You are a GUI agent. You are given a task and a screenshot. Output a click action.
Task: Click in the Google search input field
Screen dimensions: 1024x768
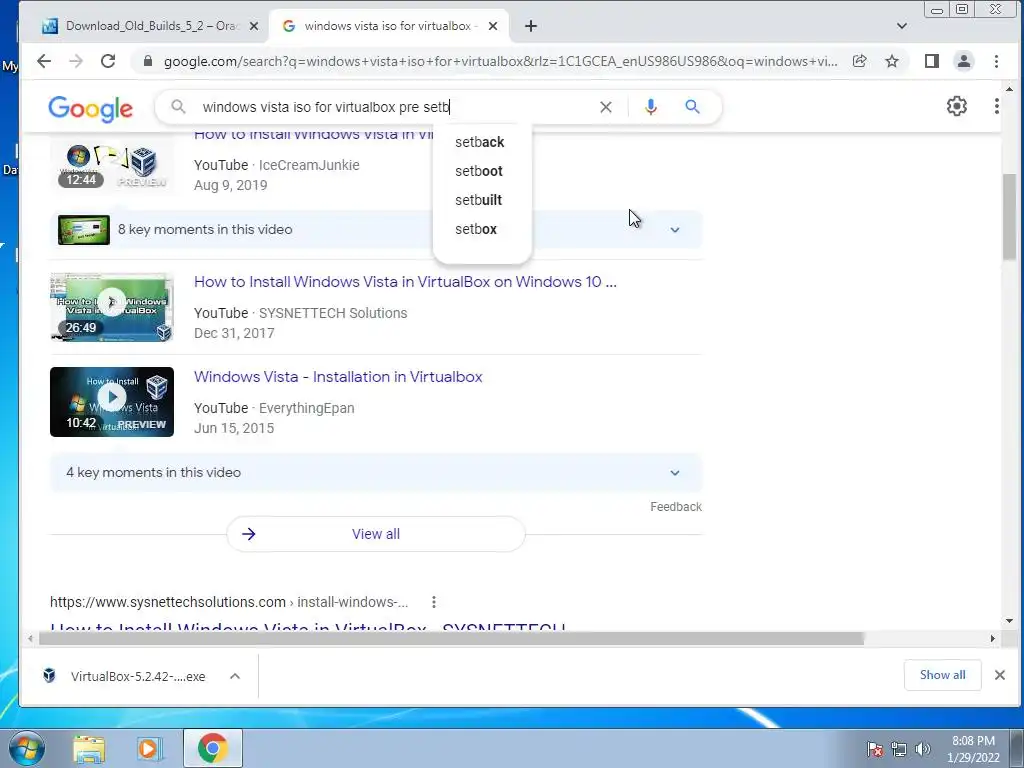[392, 107]
